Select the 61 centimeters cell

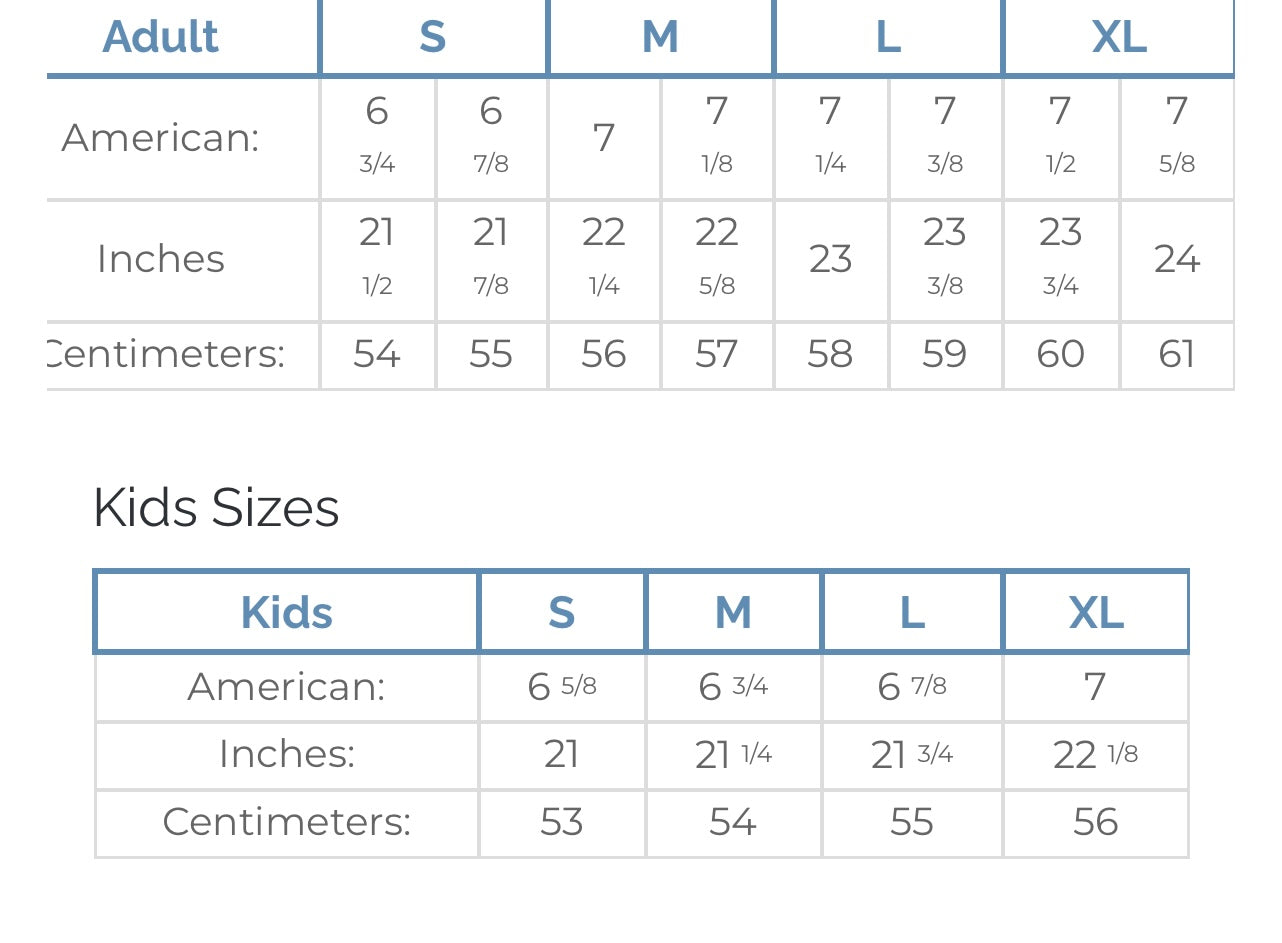pos(1176,354)
